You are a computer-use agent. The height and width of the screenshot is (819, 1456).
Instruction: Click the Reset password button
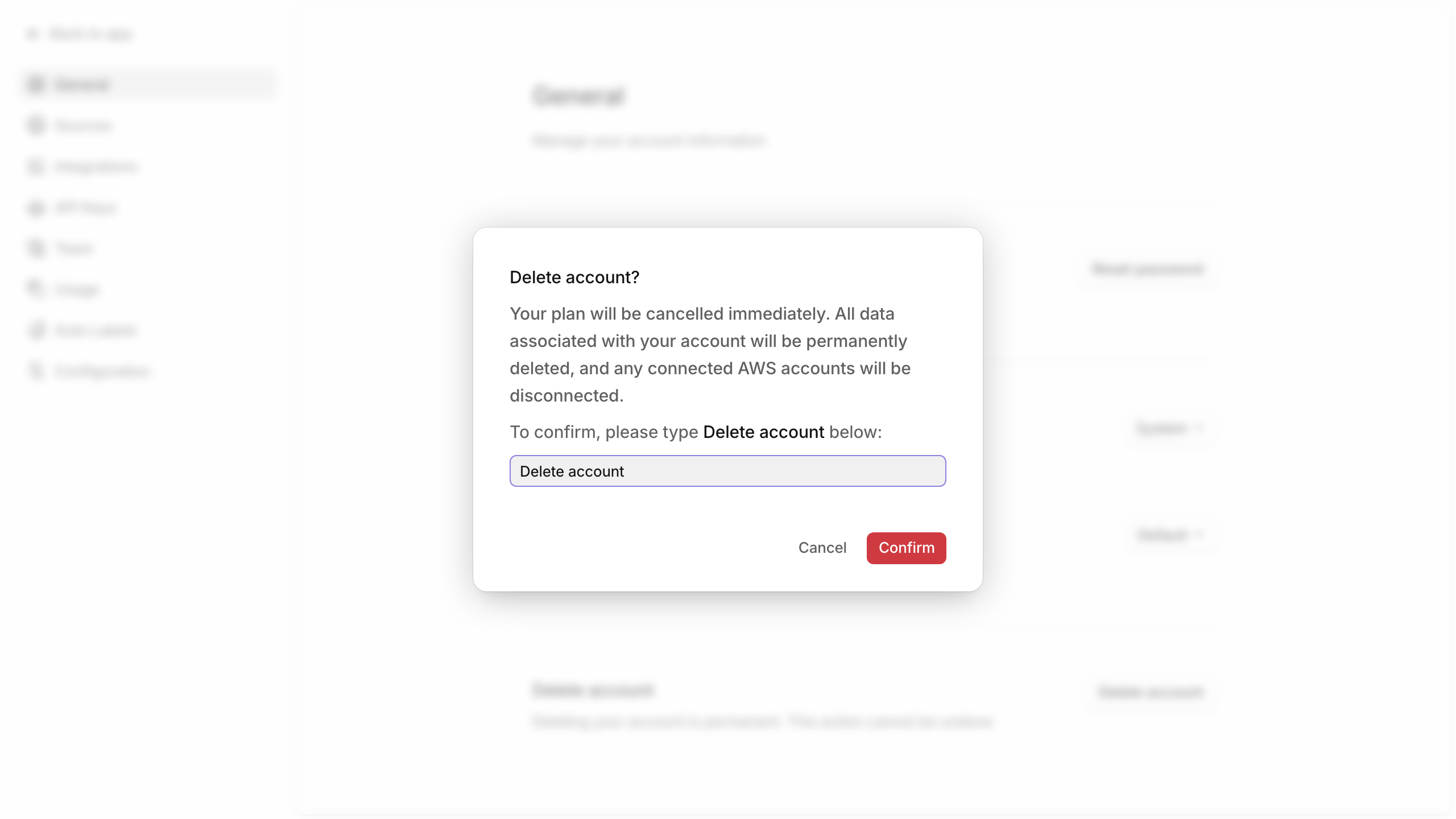click(1147, 270)
